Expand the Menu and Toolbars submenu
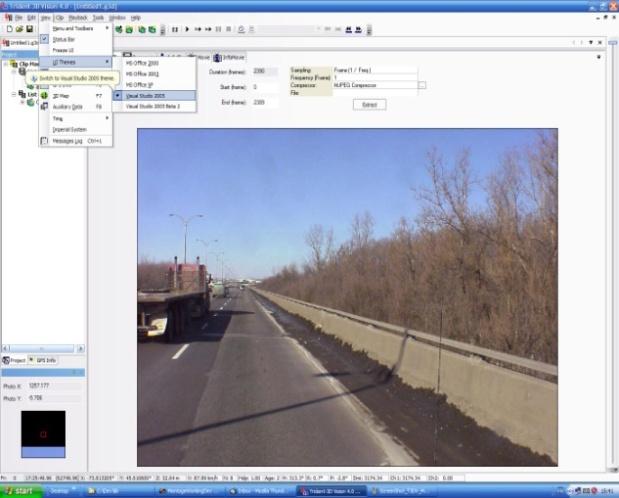The image size is (619, 498). click(x=75, y=28)
